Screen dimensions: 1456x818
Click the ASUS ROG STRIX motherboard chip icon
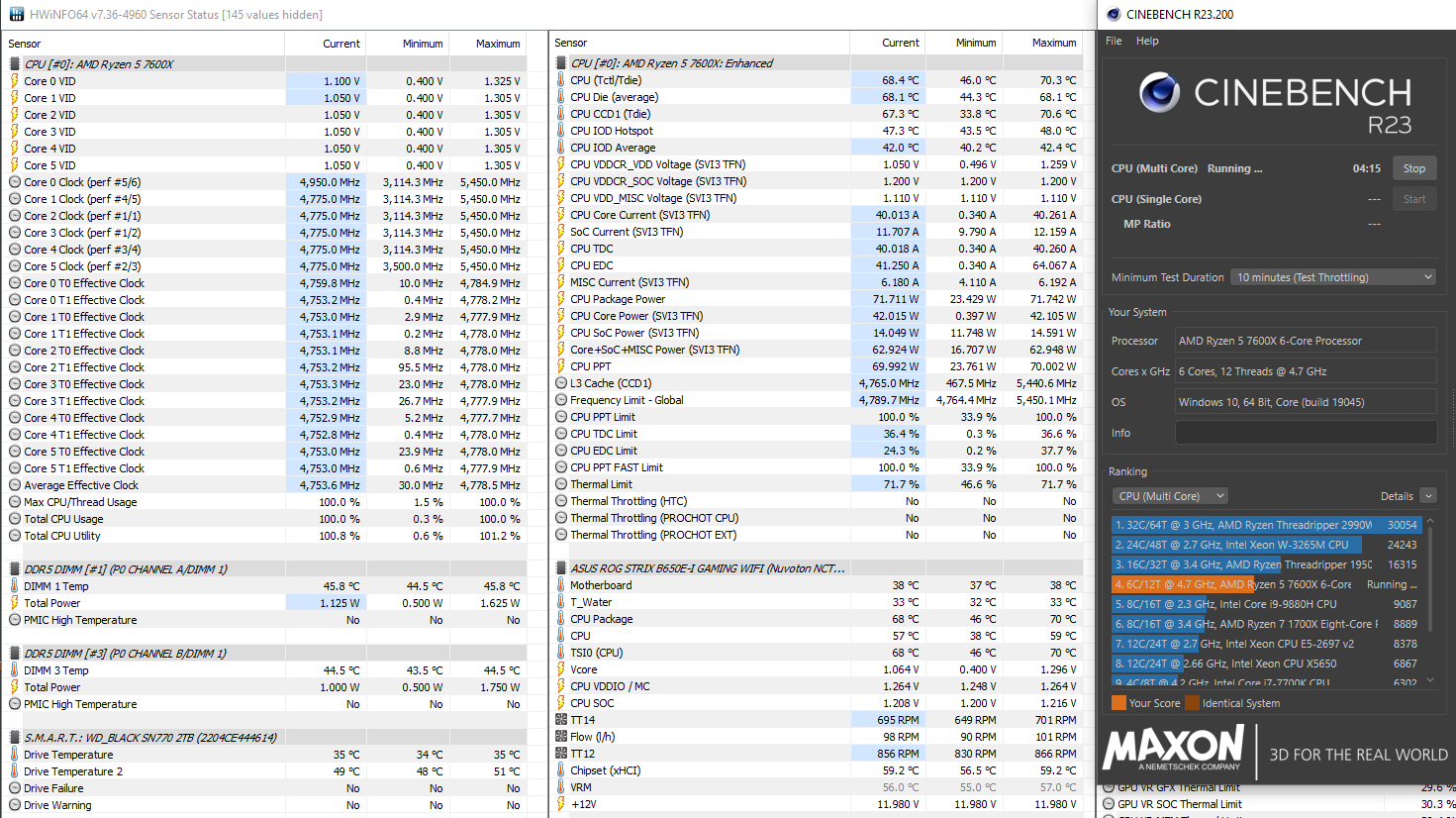pyautogui.click(x=561, y=568)
